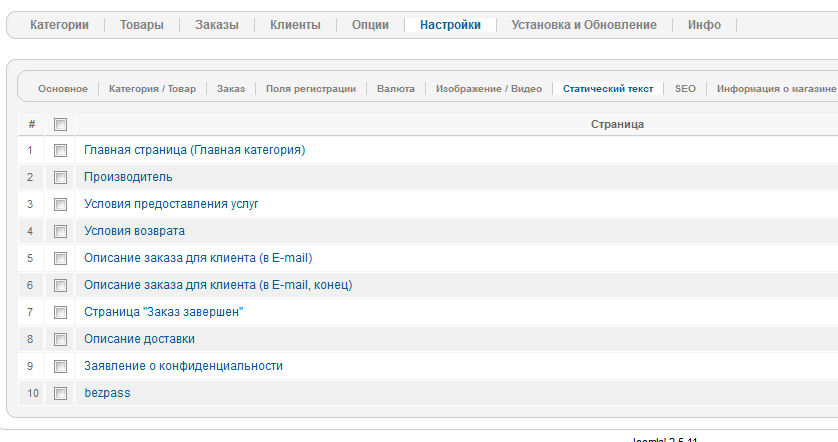838x442 pixels.
Task: Switch to the Основное settings tab
Action: tap(63, 89)
